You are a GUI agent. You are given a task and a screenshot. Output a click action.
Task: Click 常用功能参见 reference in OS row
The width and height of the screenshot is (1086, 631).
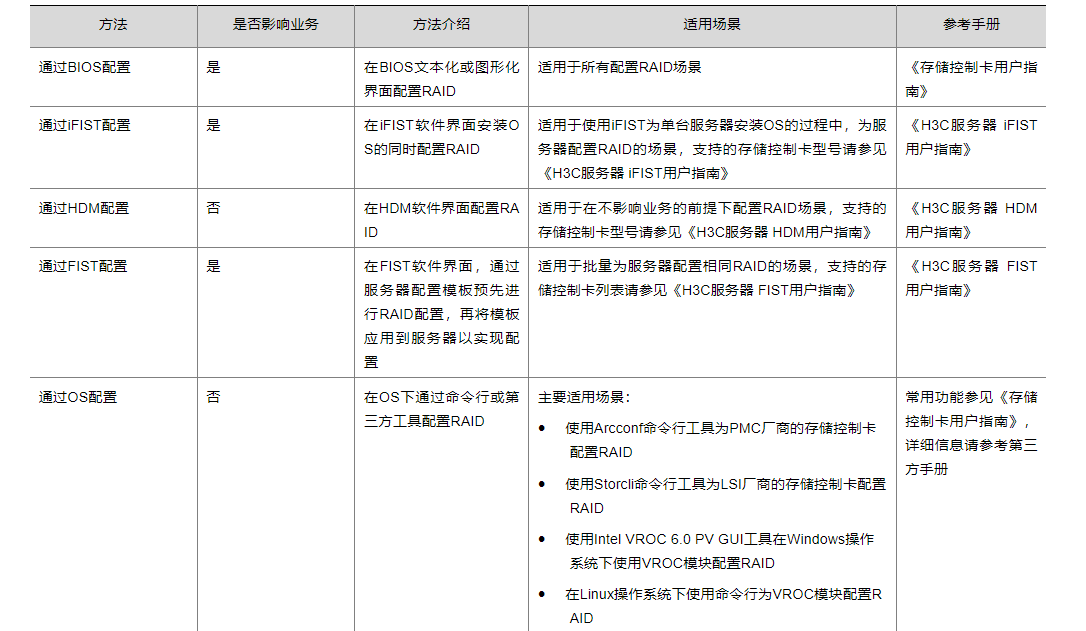click(x=971, y=434)
